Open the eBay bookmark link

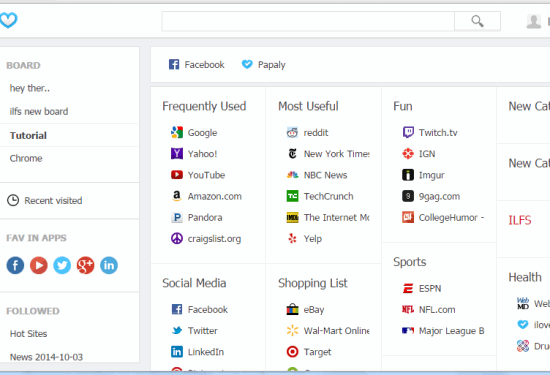[x=314, y=310]
